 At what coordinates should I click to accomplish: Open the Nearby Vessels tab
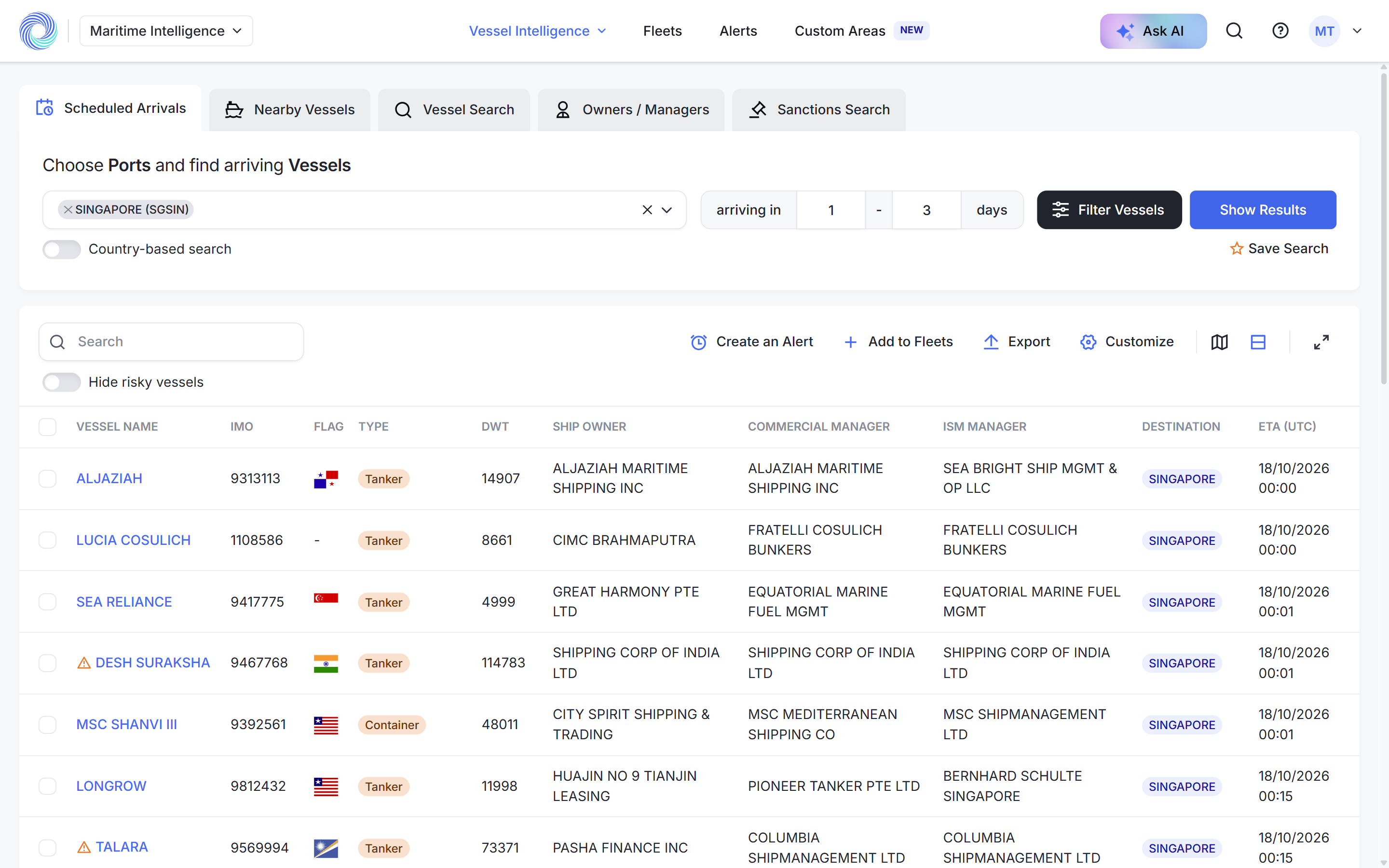tap(289, 109)
